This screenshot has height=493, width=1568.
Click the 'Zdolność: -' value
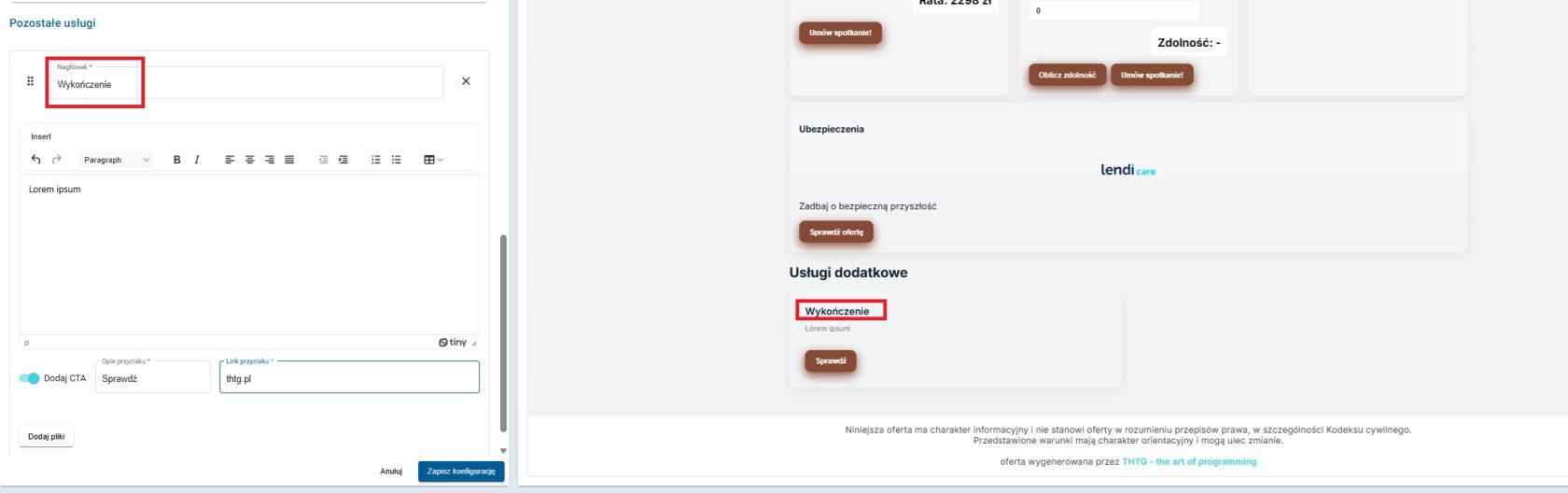coord(1189,42)
